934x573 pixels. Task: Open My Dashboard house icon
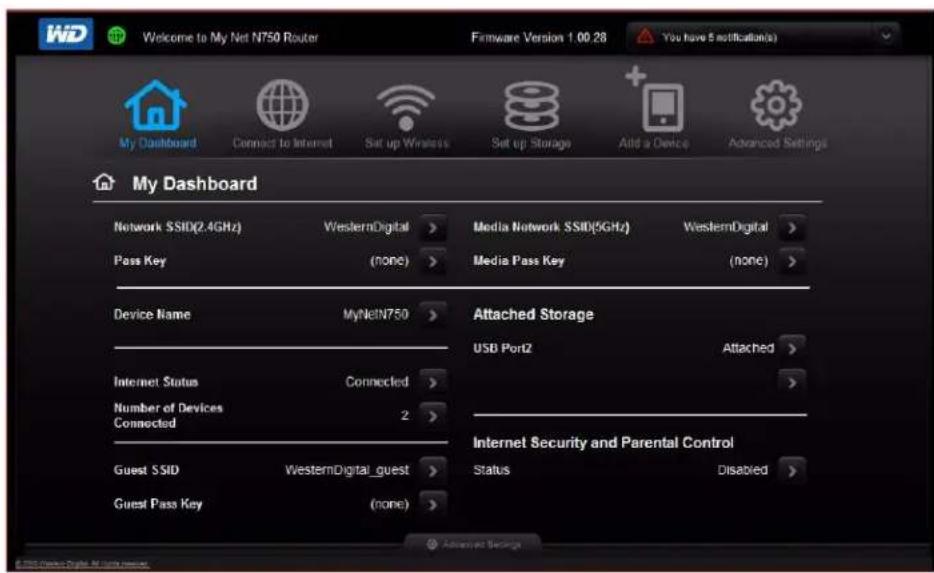(156, 105)
